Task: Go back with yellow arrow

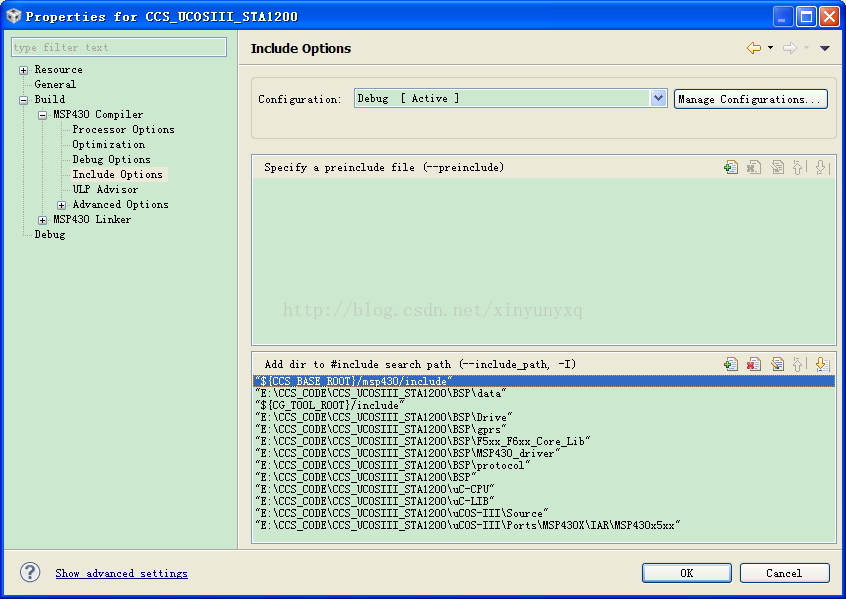Action: 754,48
